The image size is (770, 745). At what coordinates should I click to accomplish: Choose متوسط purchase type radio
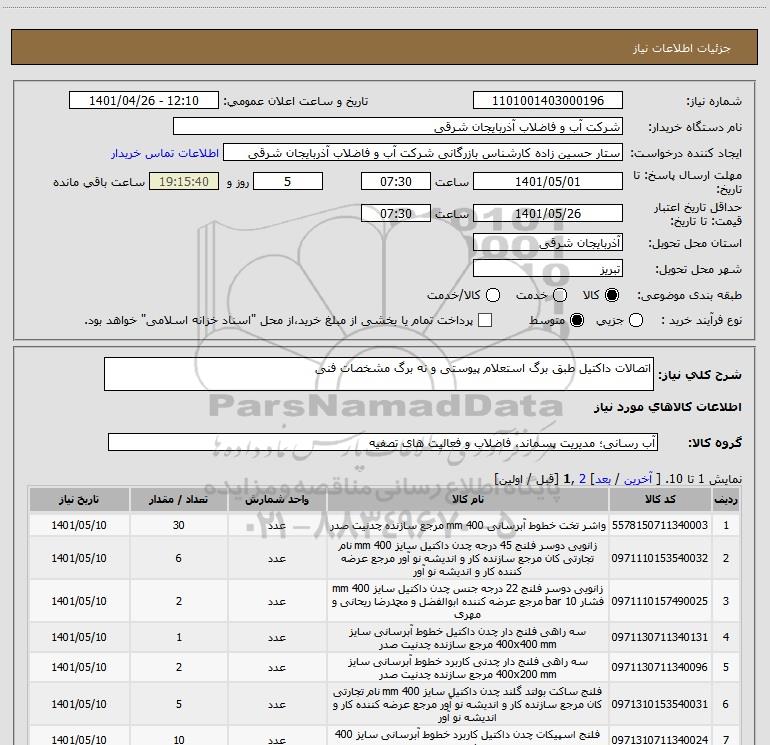click(x=577, y=320)
